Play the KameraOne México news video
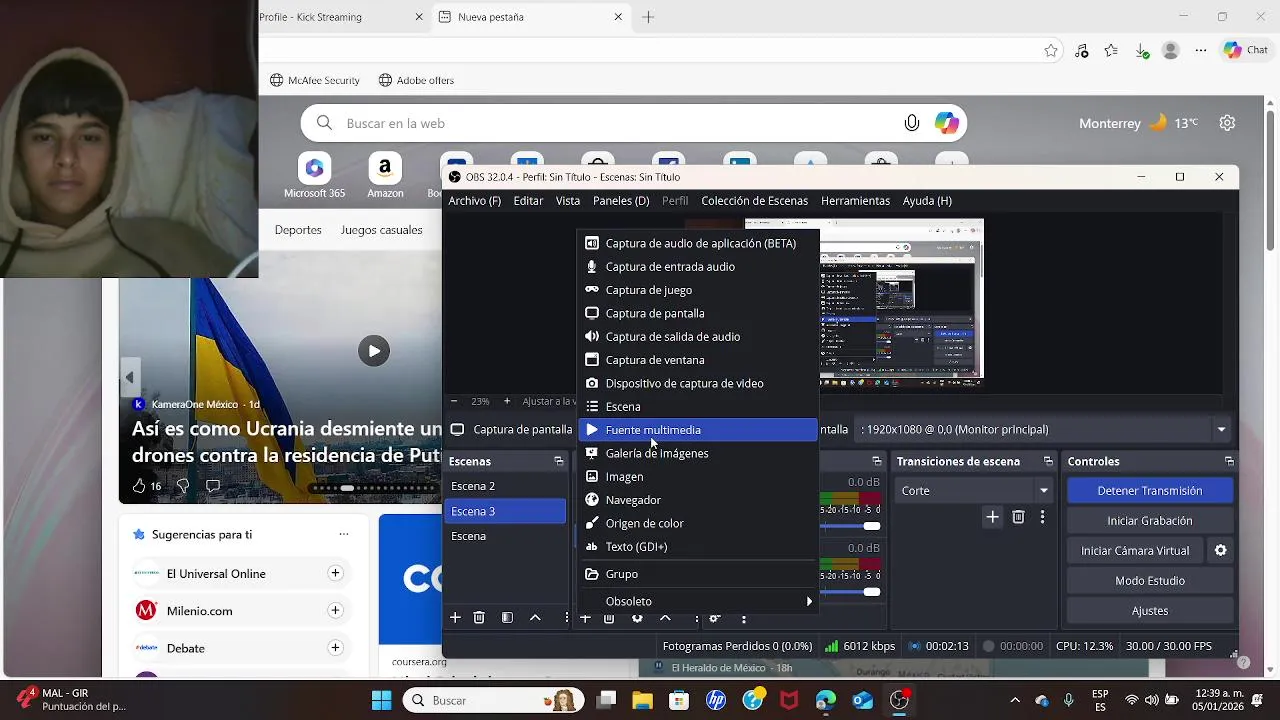Image resolution: width=1280 pixels, height=720 pixels. [x=374, y=351]
